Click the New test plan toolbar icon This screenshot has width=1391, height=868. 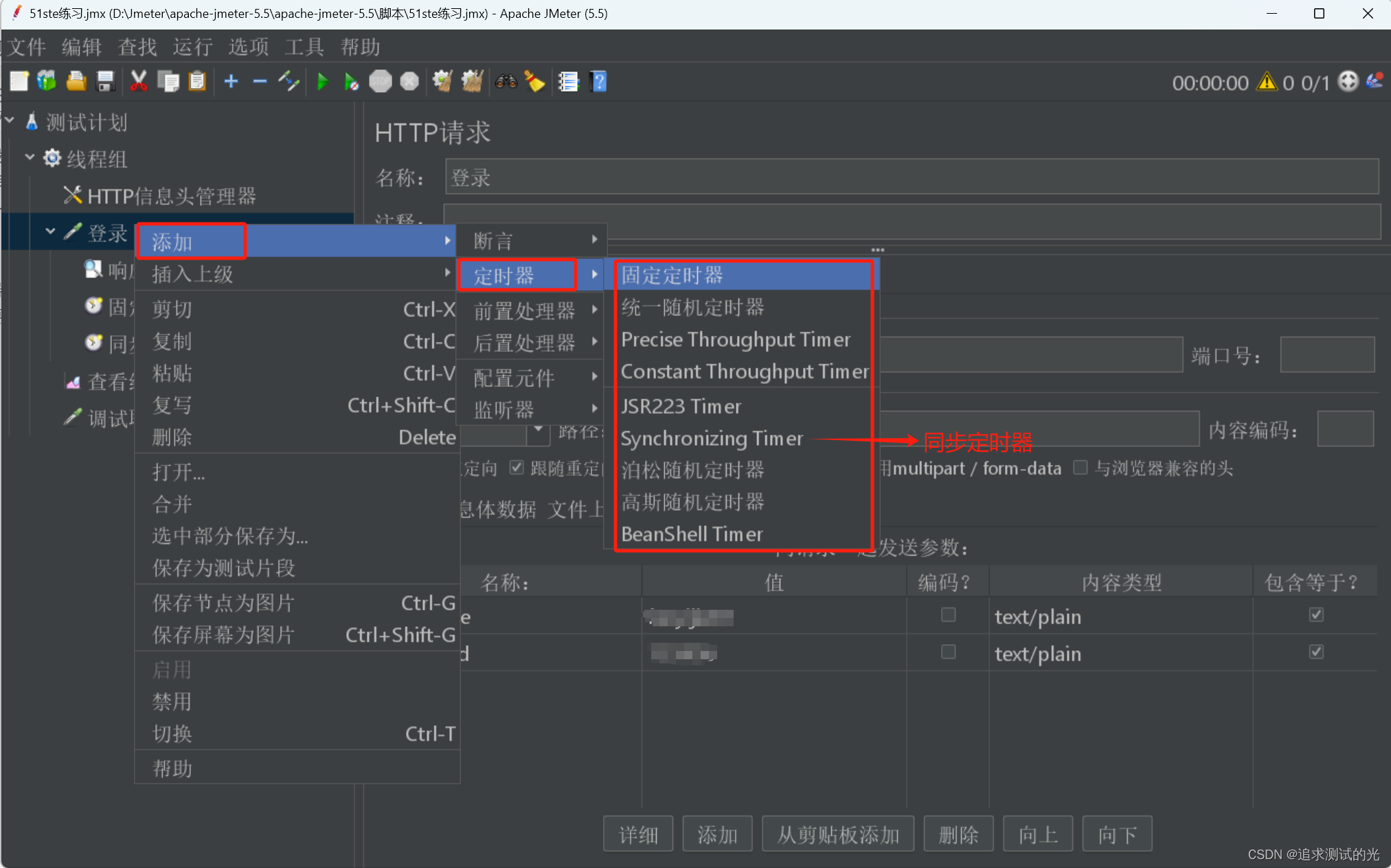[x=19, y=82]
